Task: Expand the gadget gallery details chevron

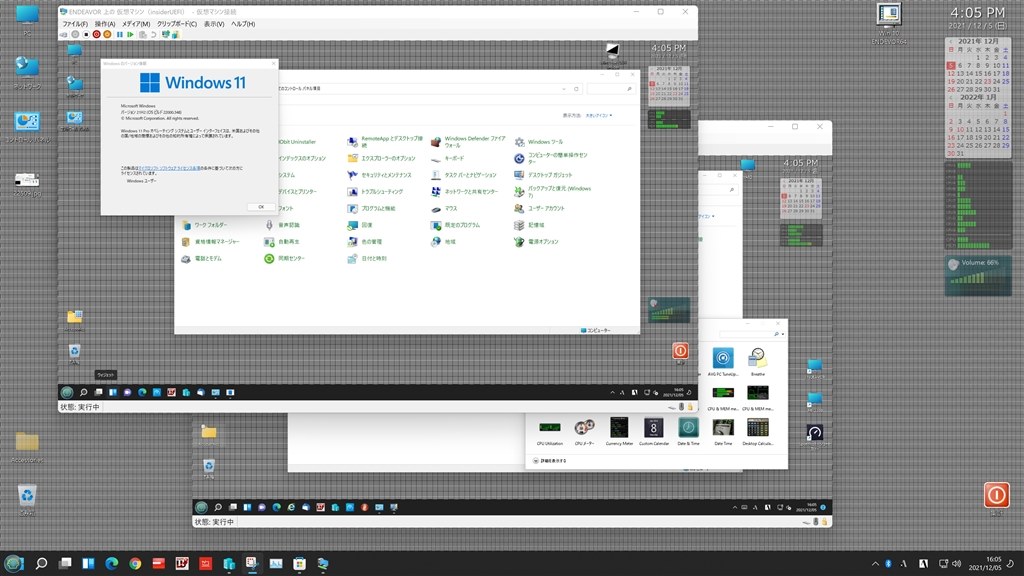Action: (536, 460)
